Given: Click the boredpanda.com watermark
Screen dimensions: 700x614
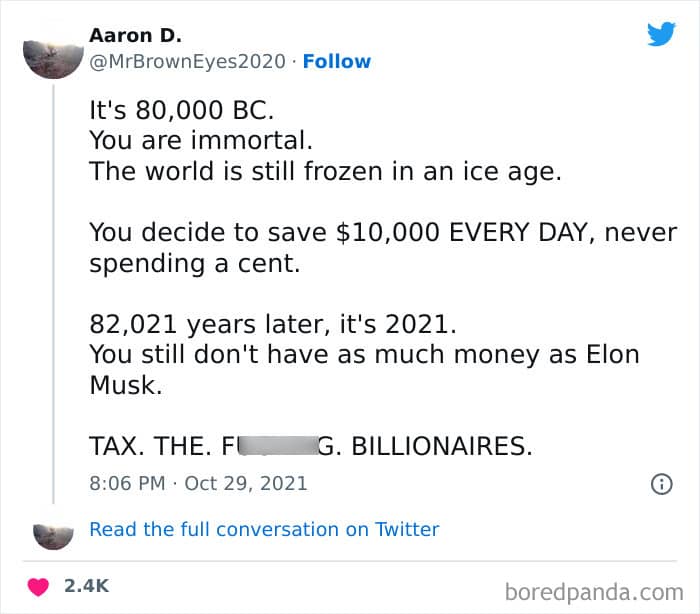Looking at the screenshot, I should pyautogui.click(x=594, y=593).
